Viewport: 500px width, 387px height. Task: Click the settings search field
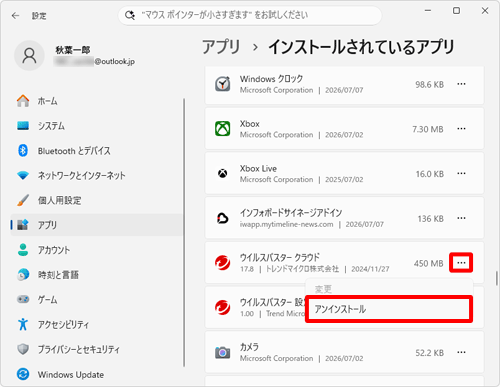point(250,15)
